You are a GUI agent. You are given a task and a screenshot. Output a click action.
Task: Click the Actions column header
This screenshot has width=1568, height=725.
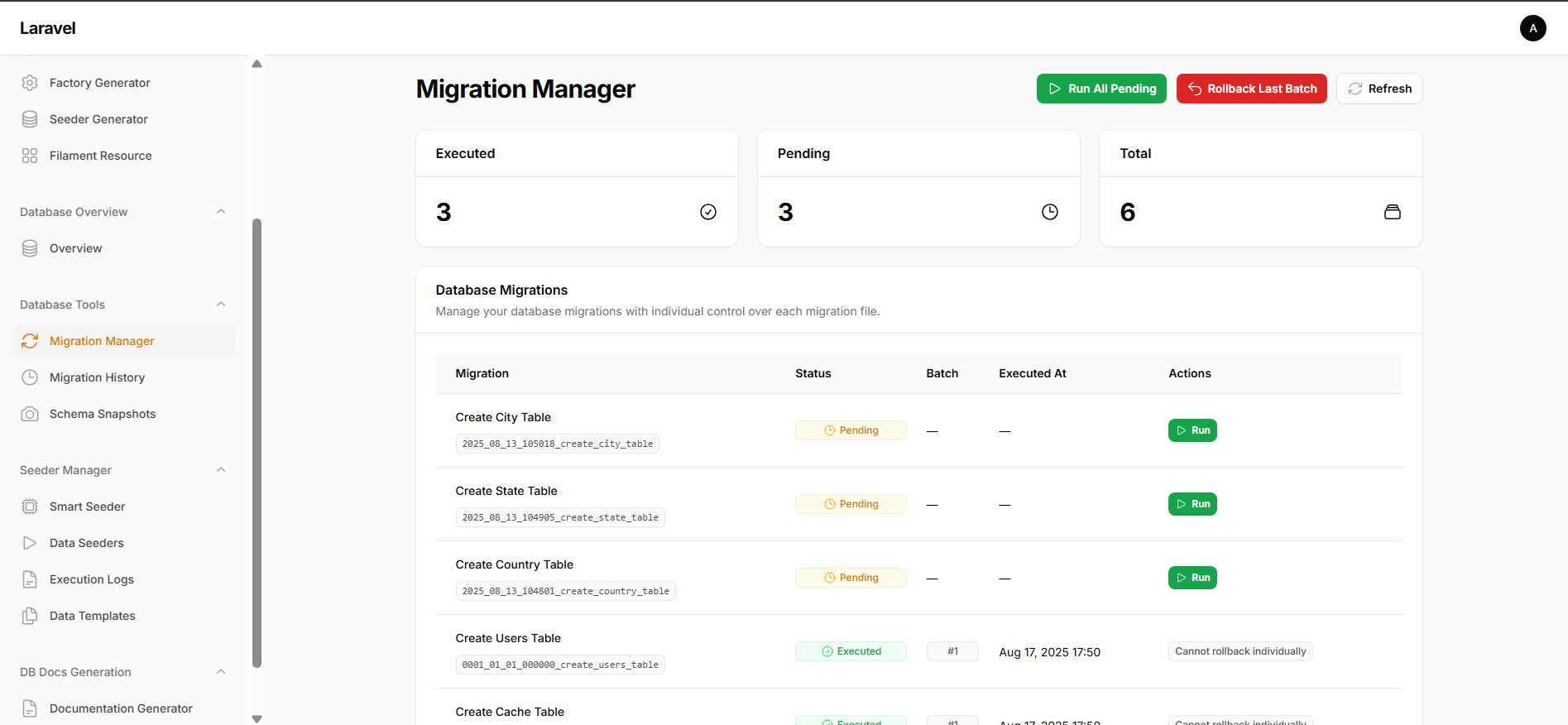(x=1190, y=373)
